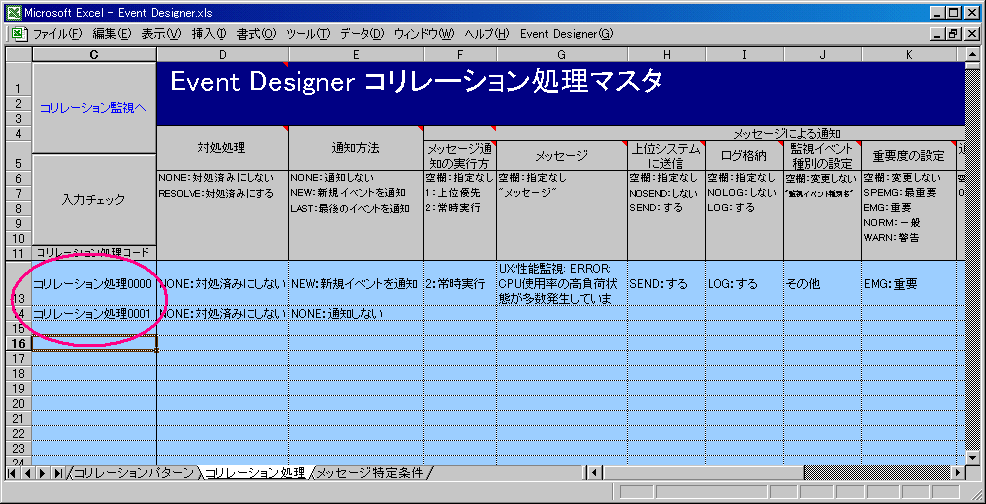Select cell コリレーション処理0001
This screenshot has height=504, width=986.
coord(94,313)
